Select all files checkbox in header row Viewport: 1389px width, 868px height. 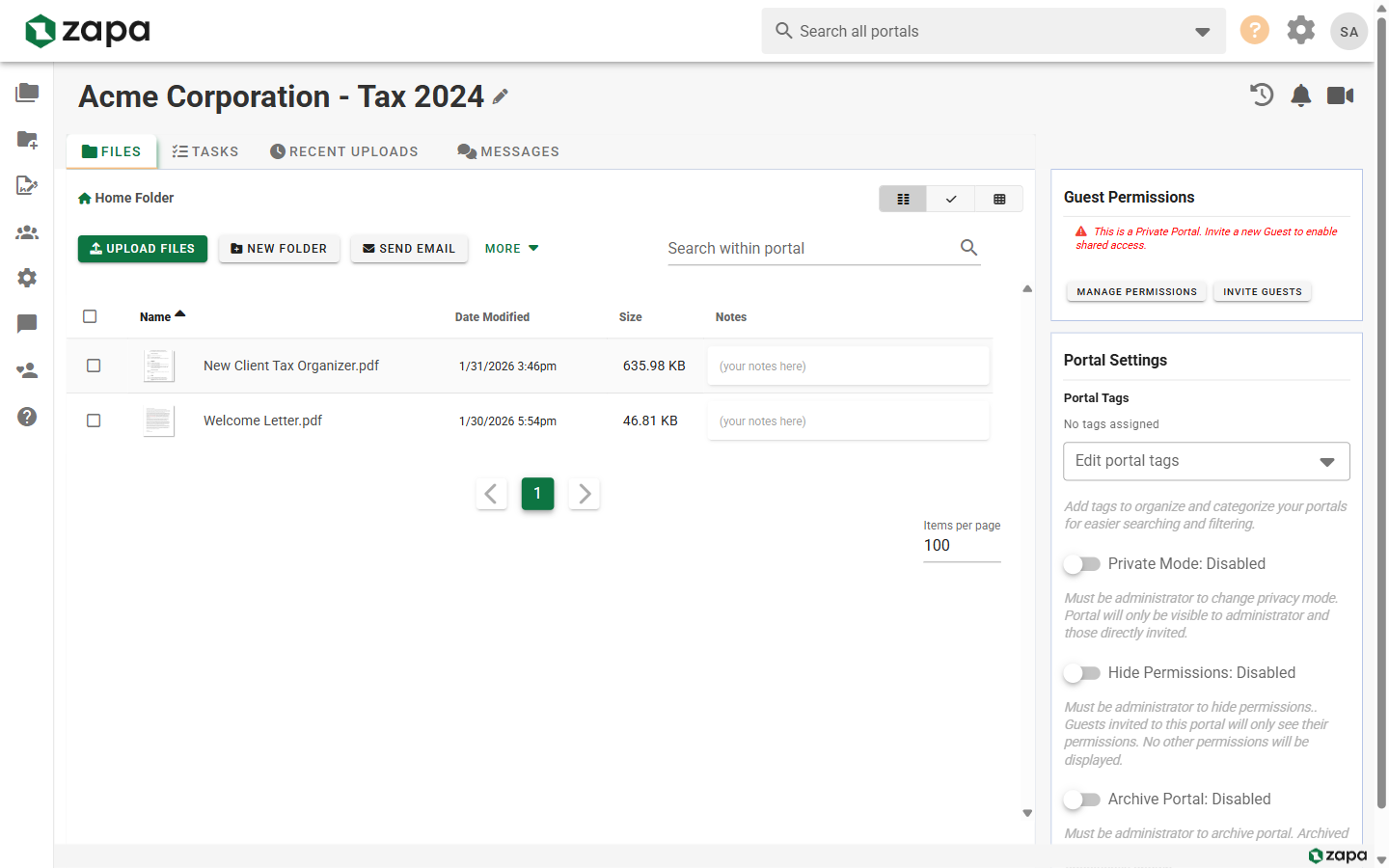coord(90,316)
